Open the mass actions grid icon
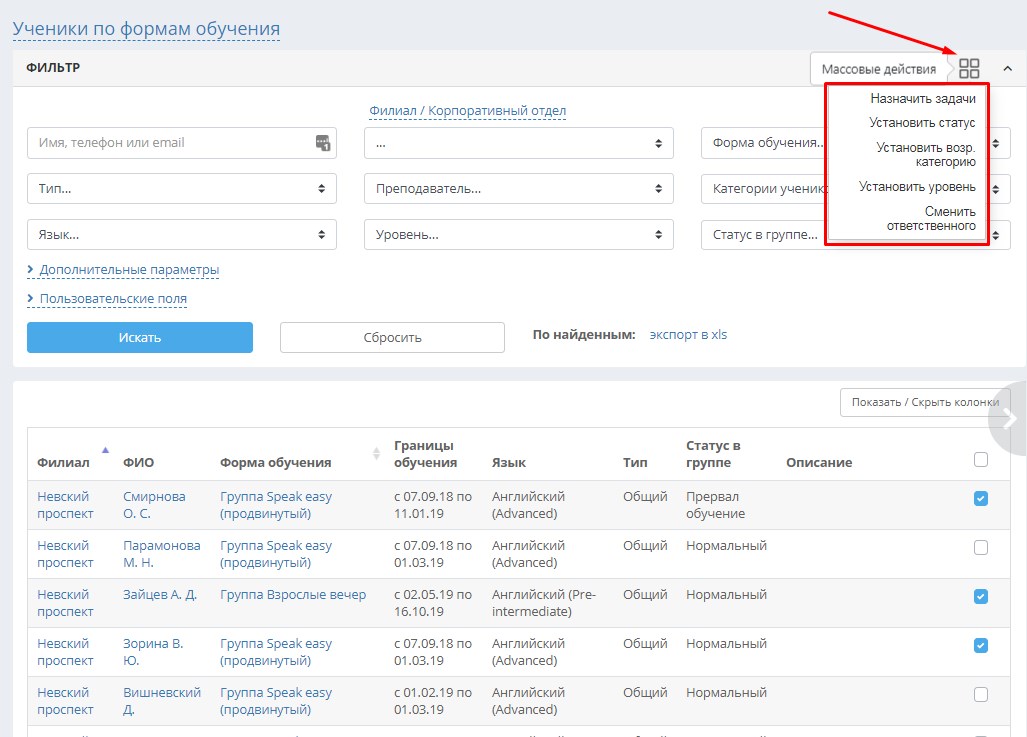Screen dimensions: 1027x737 (969, 68)
